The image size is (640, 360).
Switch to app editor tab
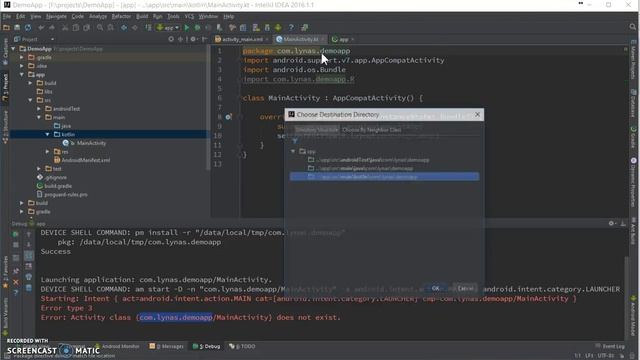(343, 39)
